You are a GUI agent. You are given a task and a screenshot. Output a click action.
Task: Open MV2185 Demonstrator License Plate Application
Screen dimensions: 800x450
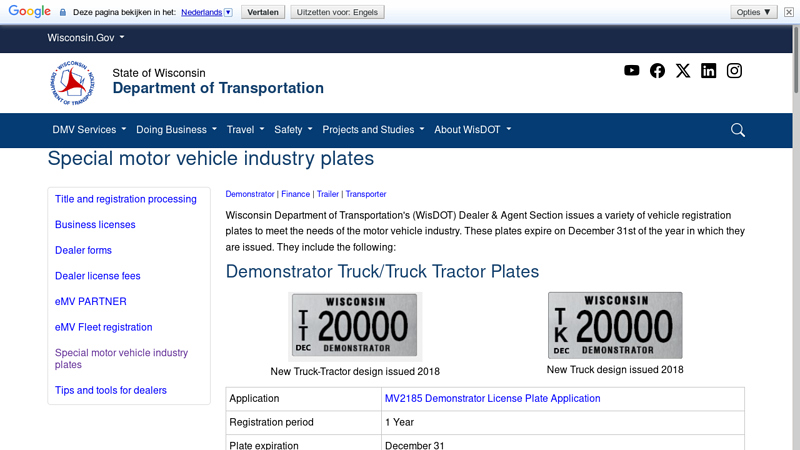[x=492, y=398]
